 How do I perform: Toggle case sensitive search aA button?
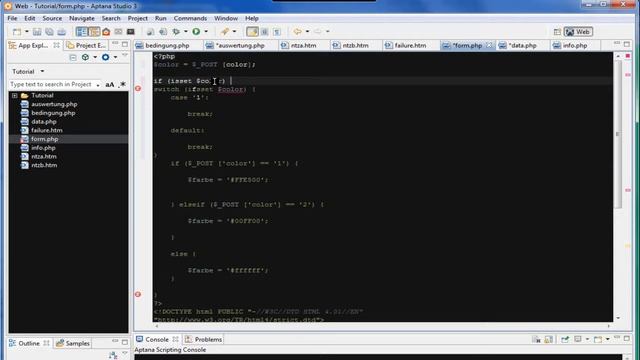click(110, 84)
